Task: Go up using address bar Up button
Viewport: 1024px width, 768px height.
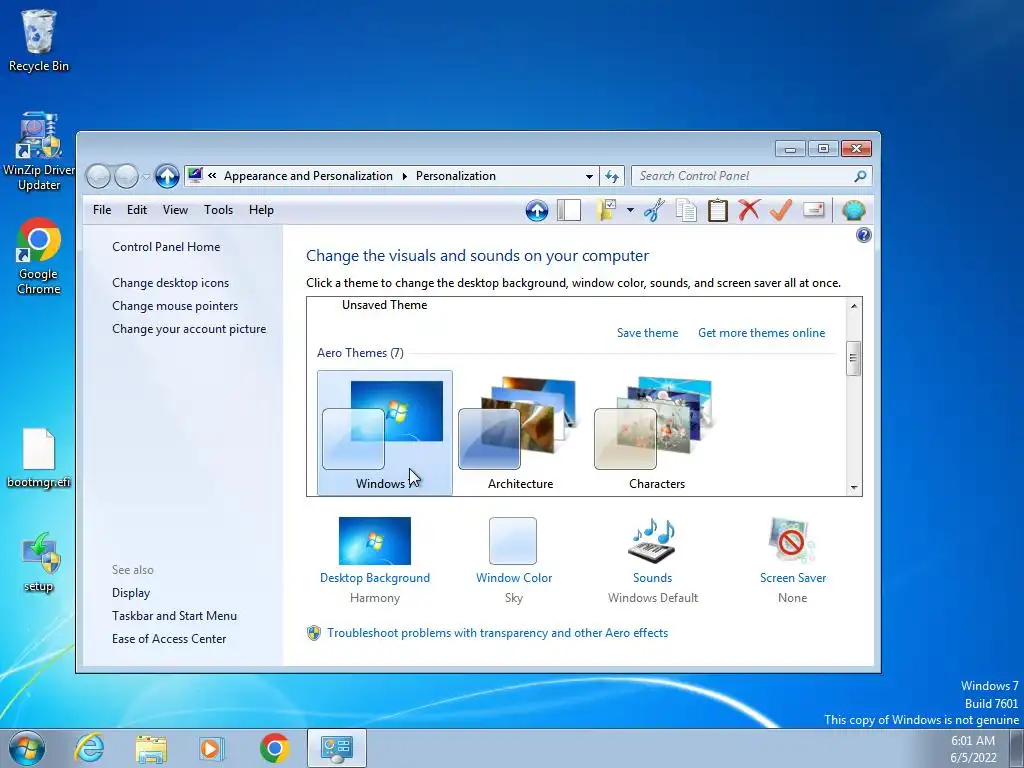Action: point(167,176)
